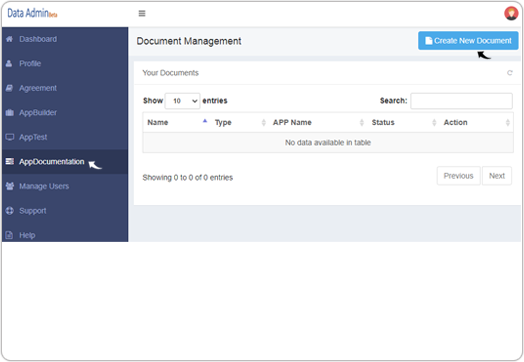Screen dimensions: 524x362
Task: Click the hamburger menu icon in header
Action: [142, 13]
